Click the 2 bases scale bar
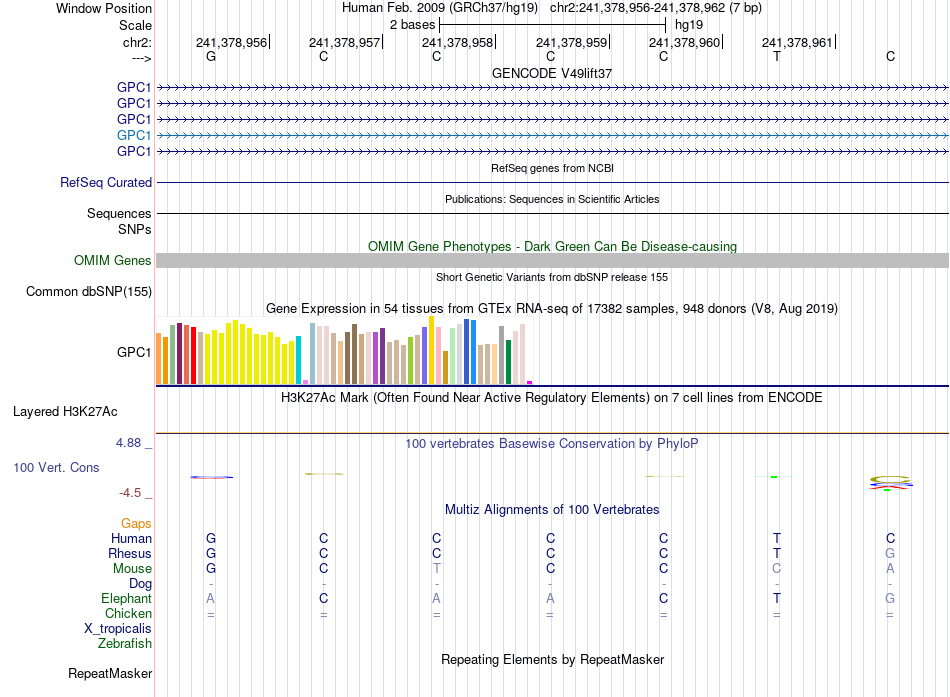The width and height of the screenshot is (950, 697). pos(553,25)
